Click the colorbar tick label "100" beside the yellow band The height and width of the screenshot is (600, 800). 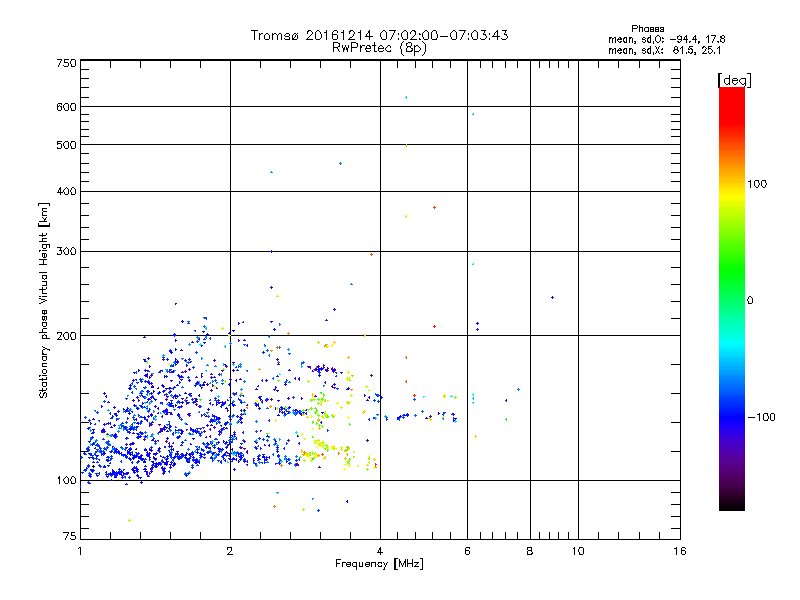pos(757,184)
